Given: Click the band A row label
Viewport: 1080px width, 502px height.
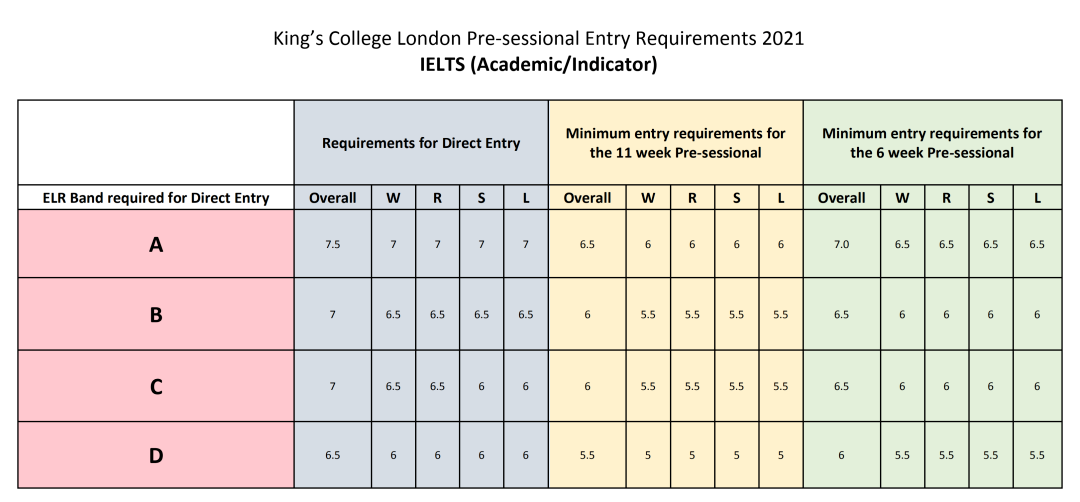Looking at the screenshot, I should point(156,244).
